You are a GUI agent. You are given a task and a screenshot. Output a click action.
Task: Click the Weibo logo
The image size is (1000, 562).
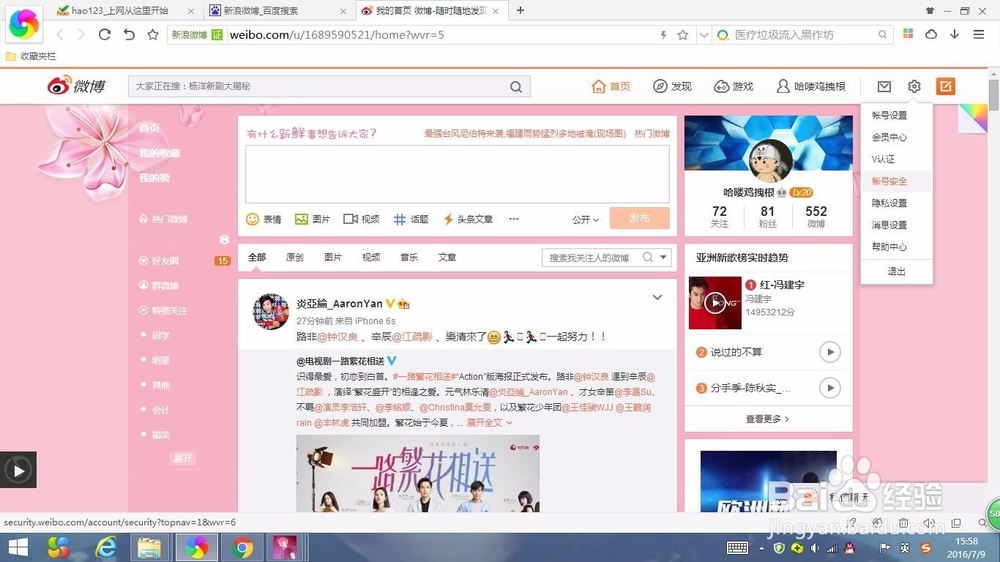pyautogui.click(x=76, y=85)
